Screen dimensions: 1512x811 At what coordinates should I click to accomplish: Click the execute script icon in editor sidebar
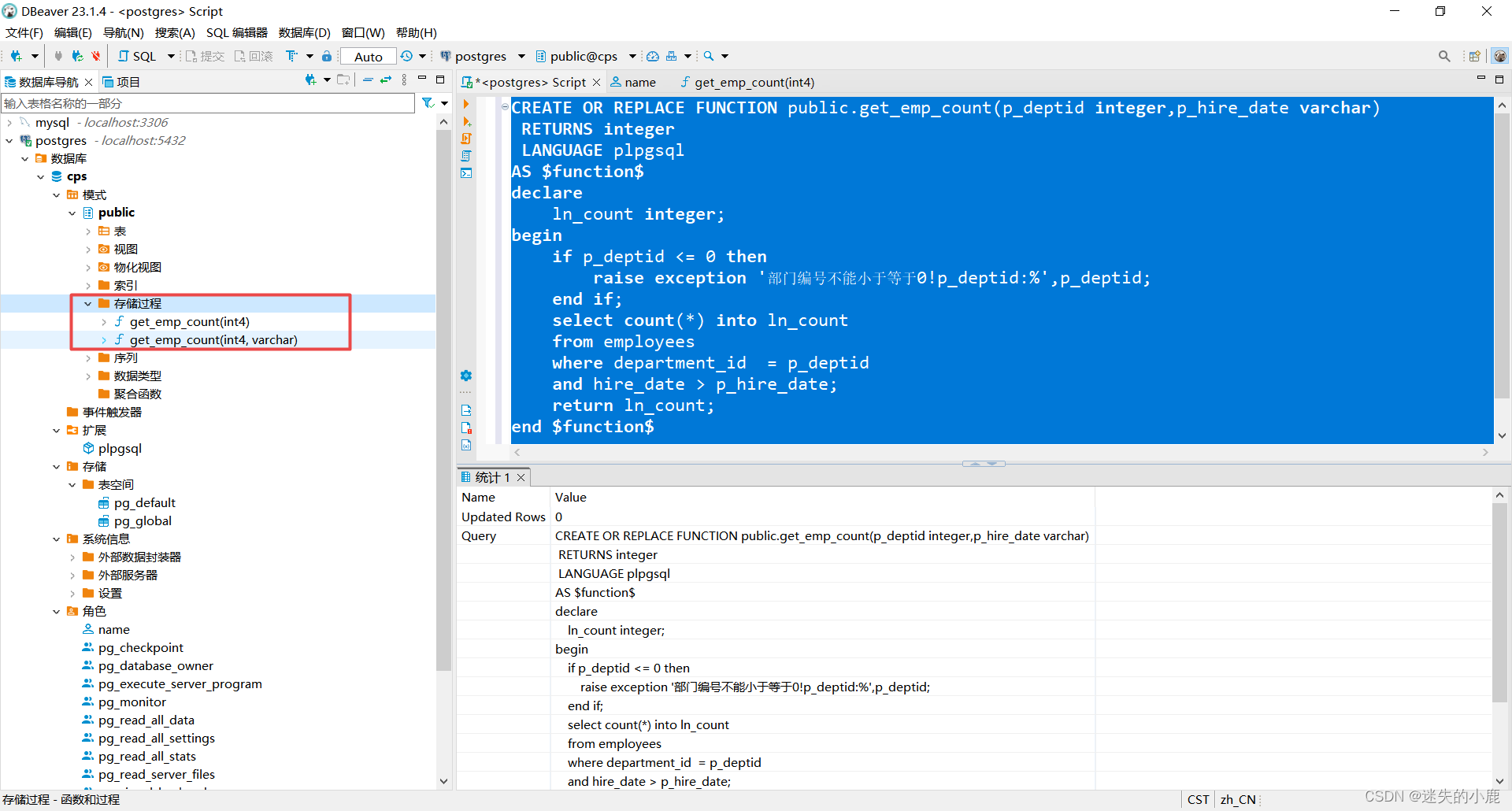click(466, 139)
